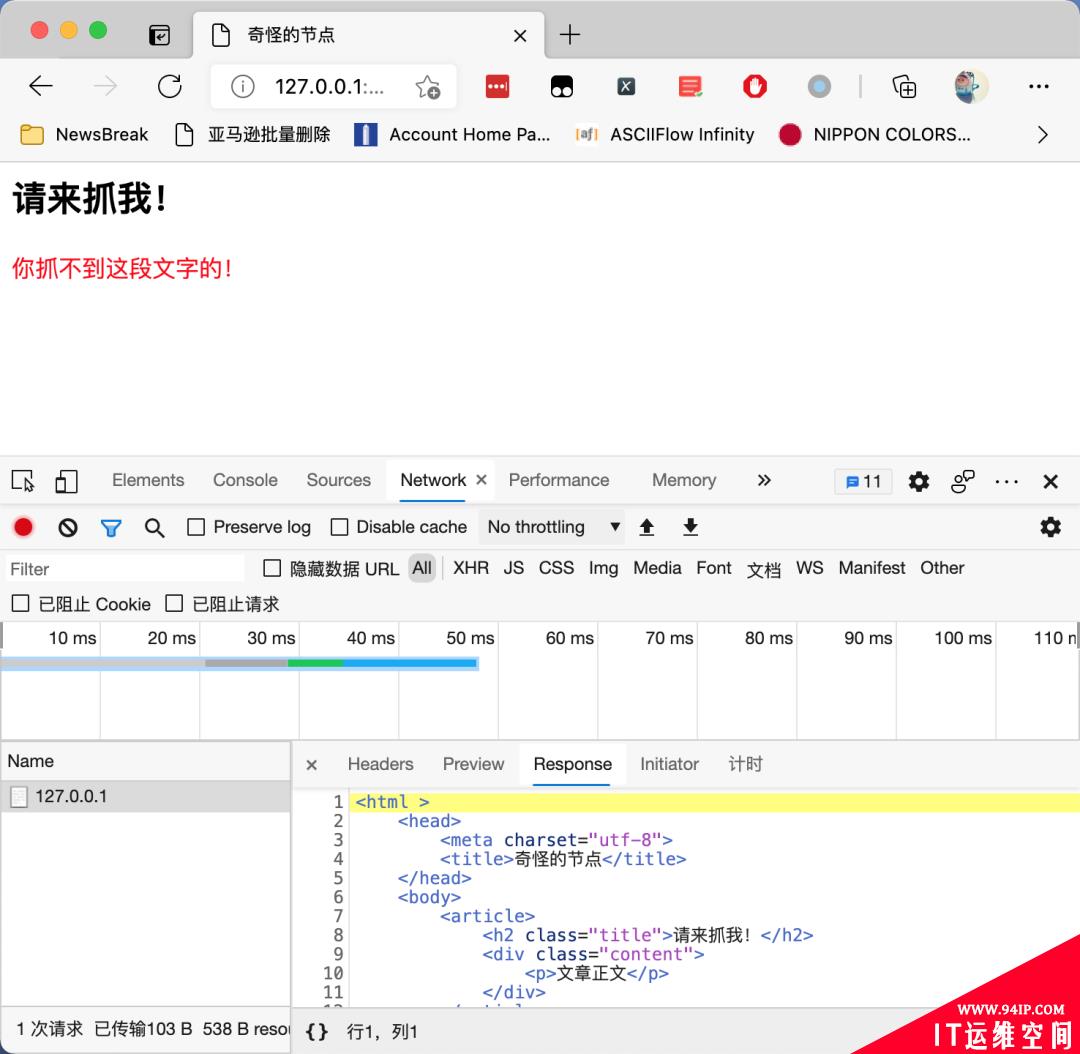Open the site information icon in address bar
Image resolution: width=1080 pixels, height=1054 pixels.
(242, 87)
